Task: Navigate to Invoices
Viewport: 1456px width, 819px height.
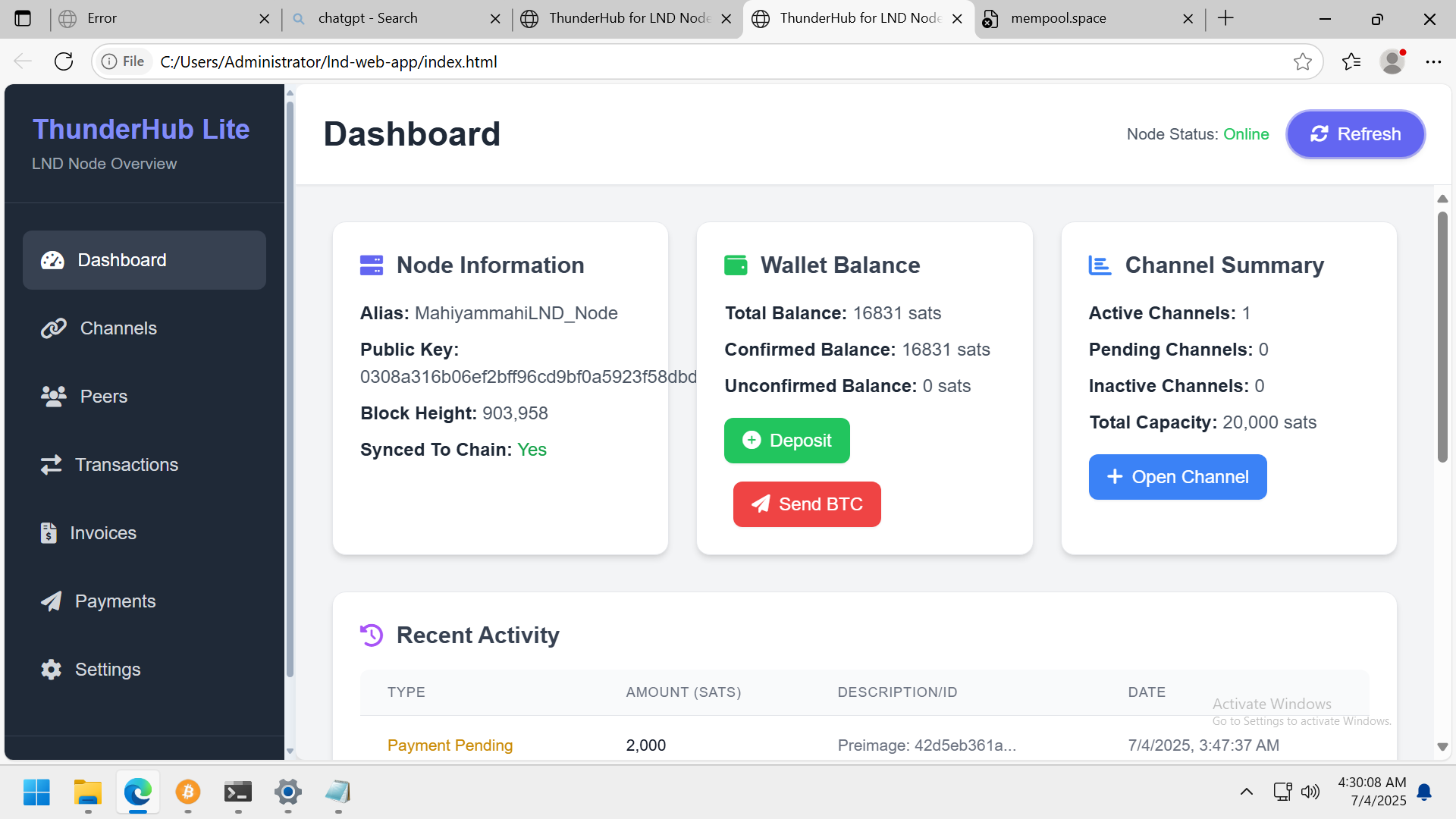Action: tap(144, 533)
